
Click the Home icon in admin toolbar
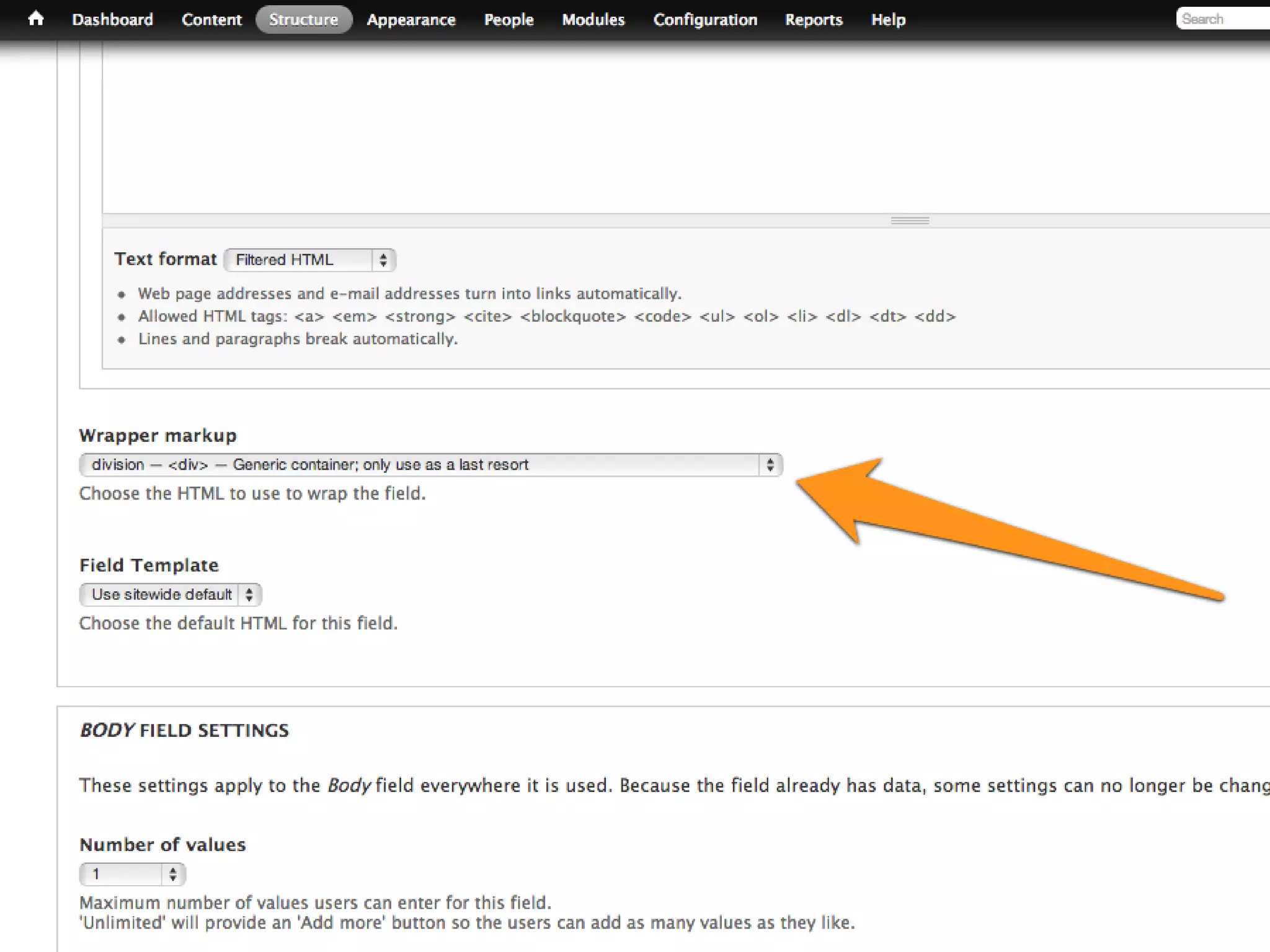[36, 19]
